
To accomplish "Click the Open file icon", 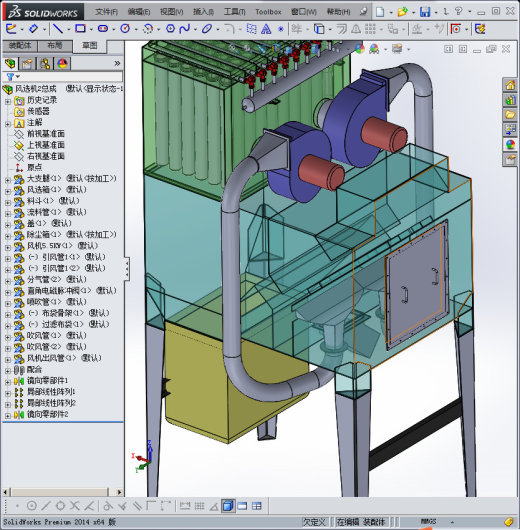I will point(402,12).
